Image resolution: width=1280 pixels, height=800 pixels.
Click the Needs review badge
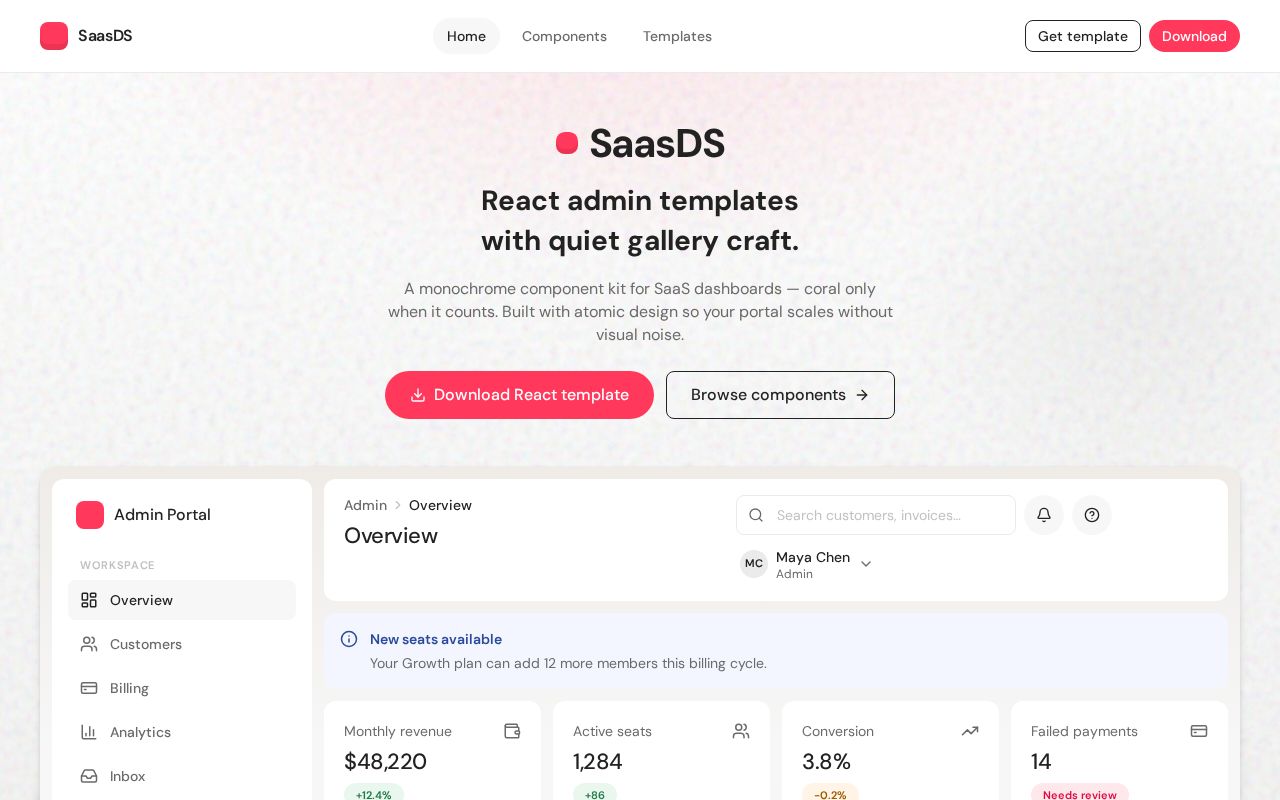(1080, 794)
